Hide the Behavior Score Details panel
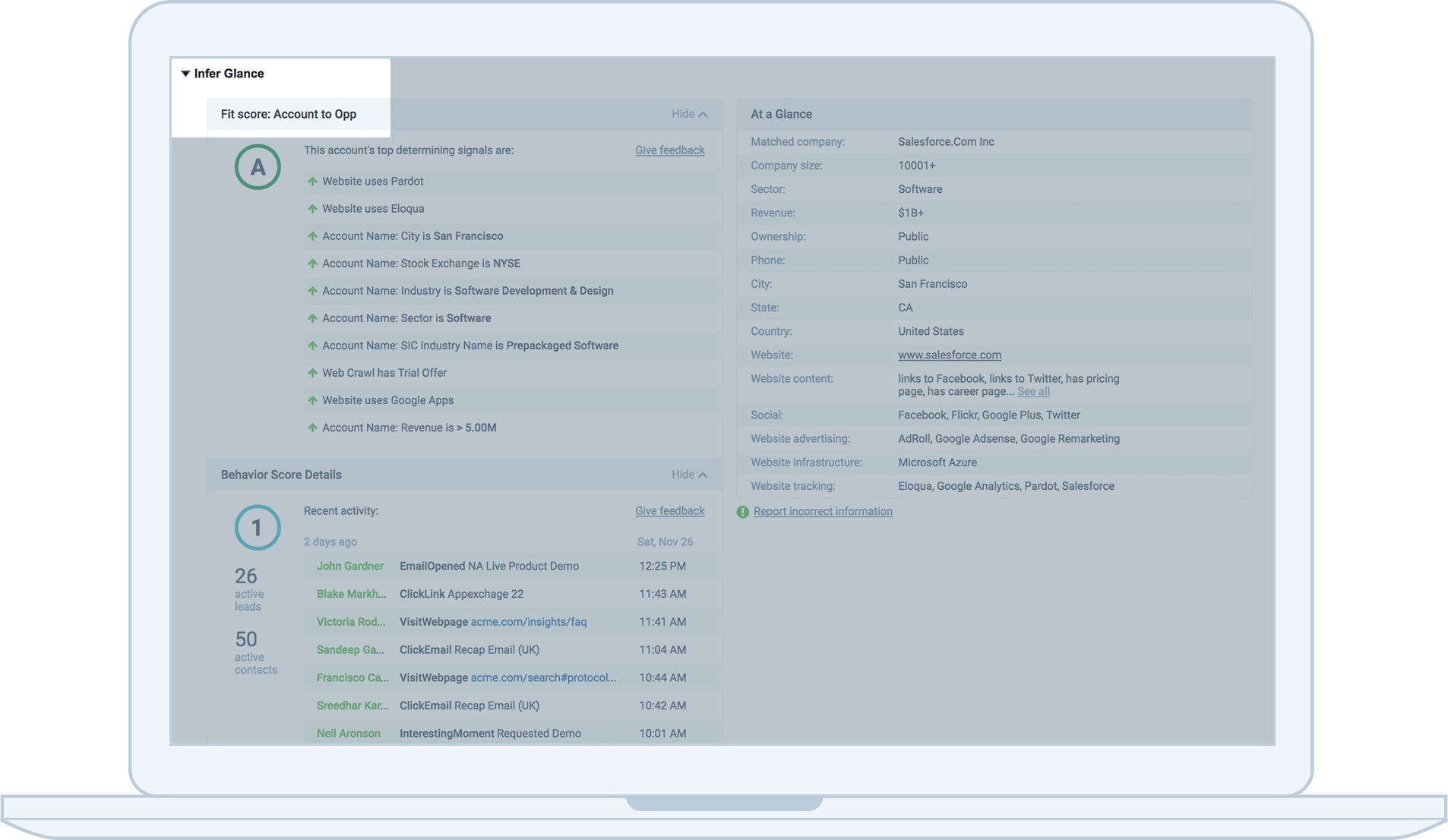The image size is (1448, 840). point(689,475)
